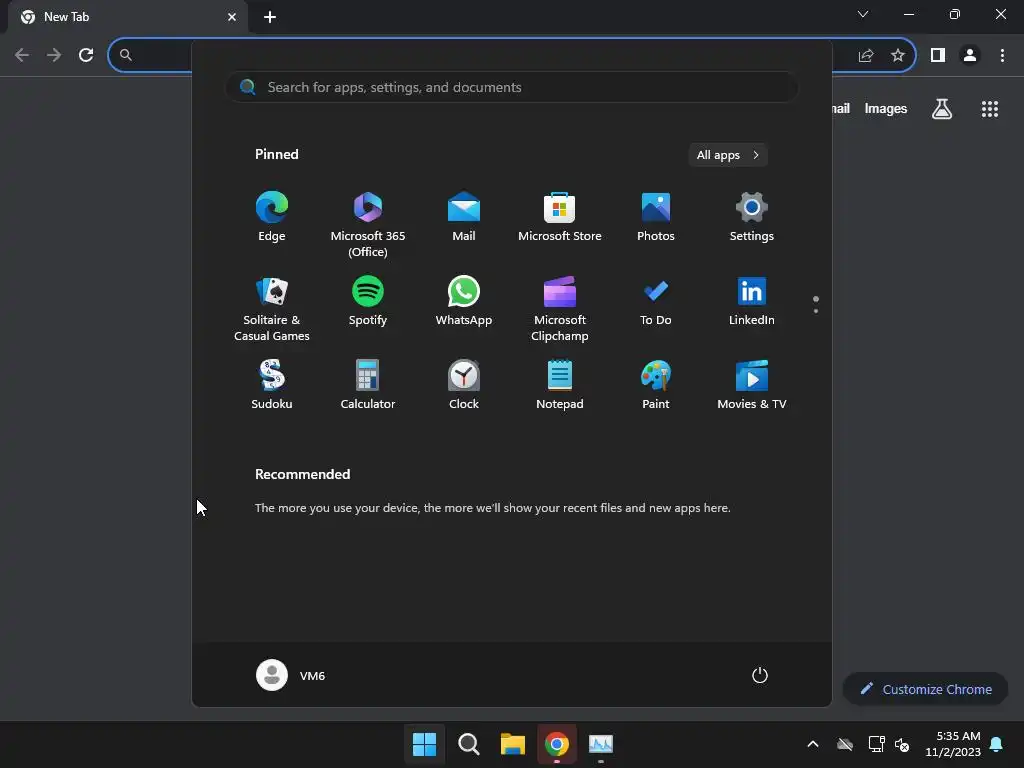Launch Solitaire & Casual Games
This screenshot has height=768, width=1024.
coord(272,309)
